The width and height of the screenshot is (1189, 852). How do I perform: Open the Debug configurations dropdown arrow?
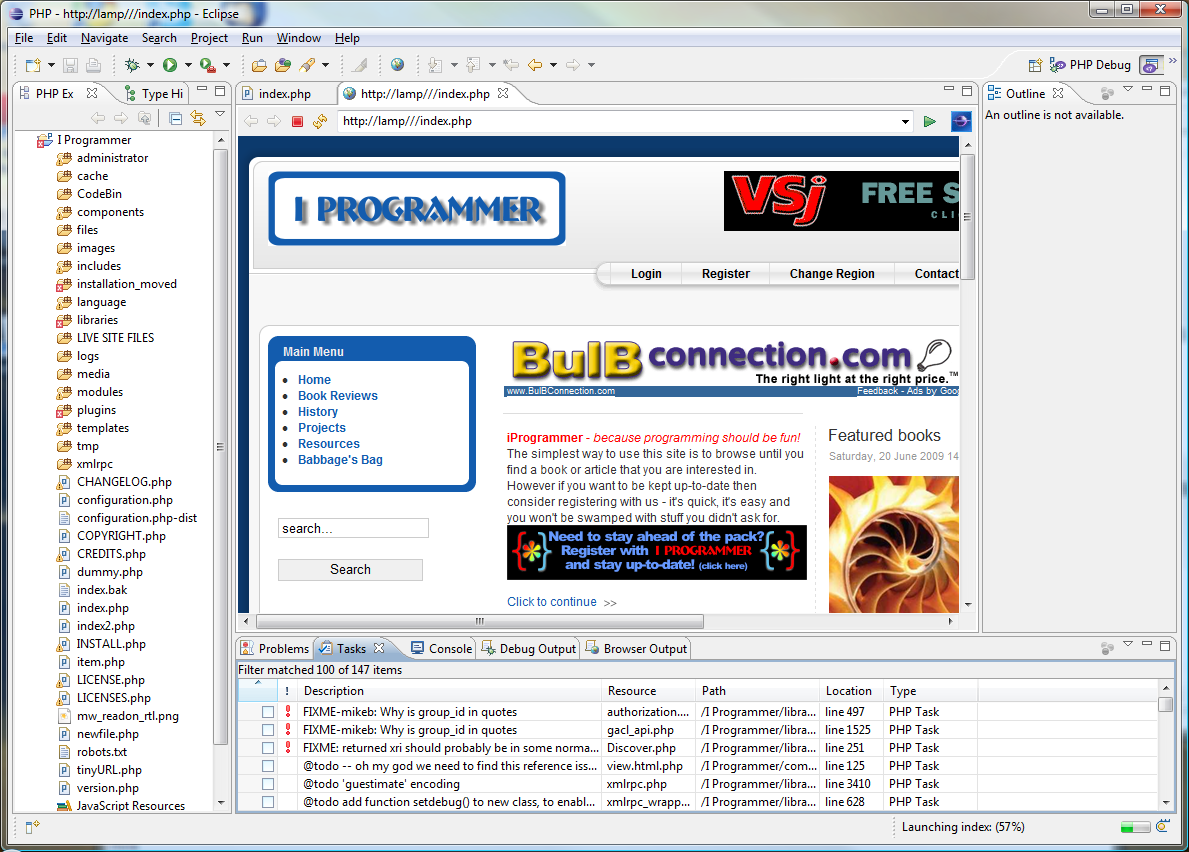pyautogui.click(x=150, y=65)
